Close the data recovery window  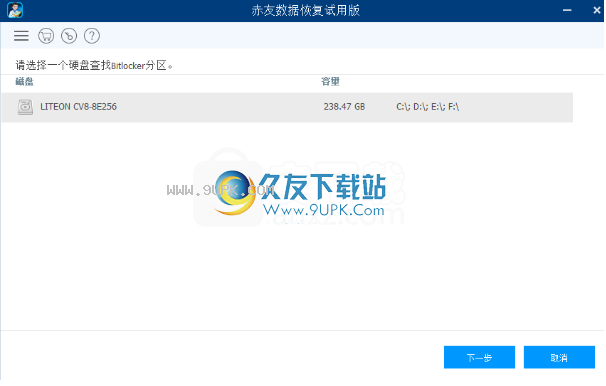pos(597,10)
